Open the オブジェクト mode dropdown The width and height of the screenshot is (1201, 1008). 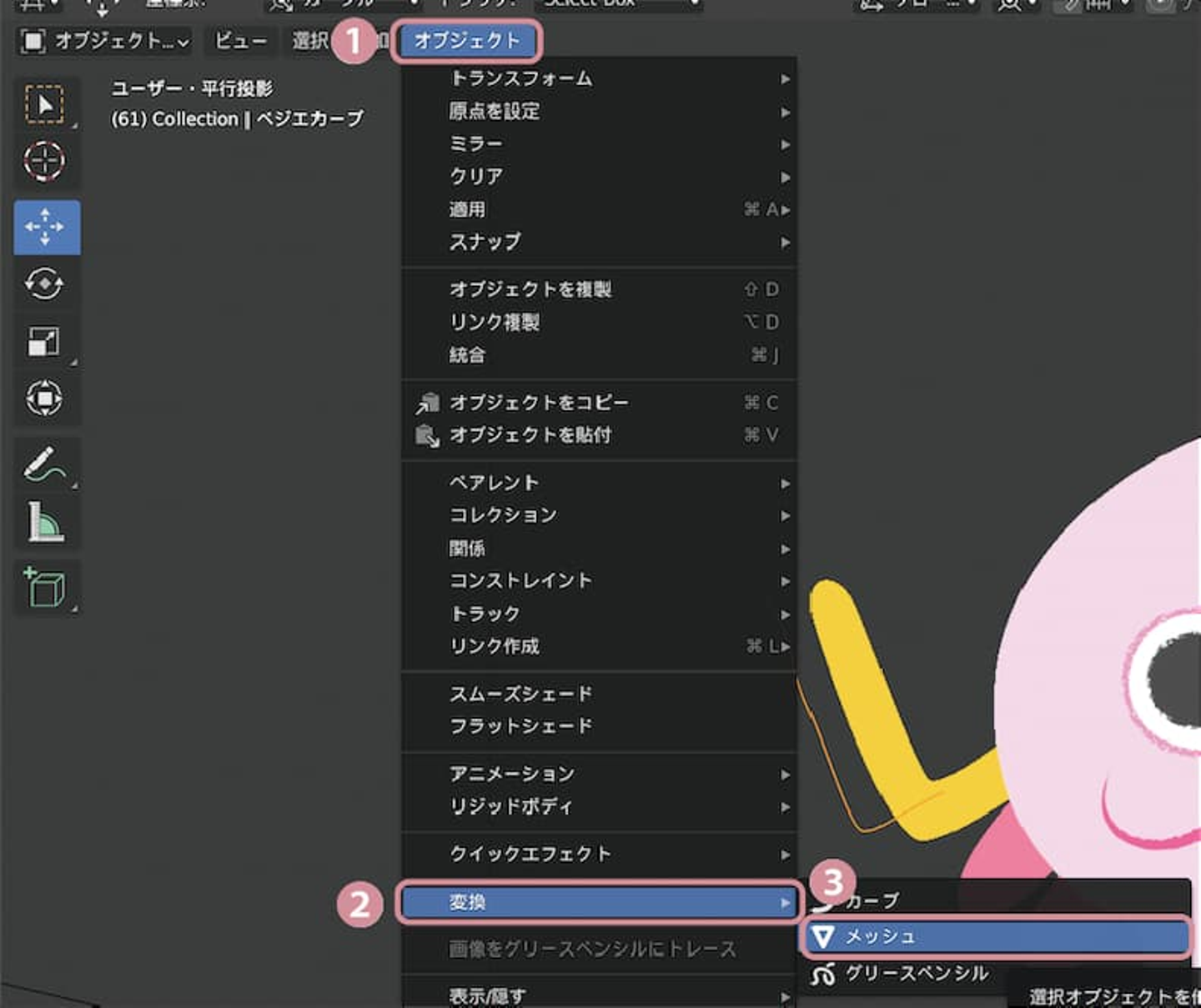point(105,41)
